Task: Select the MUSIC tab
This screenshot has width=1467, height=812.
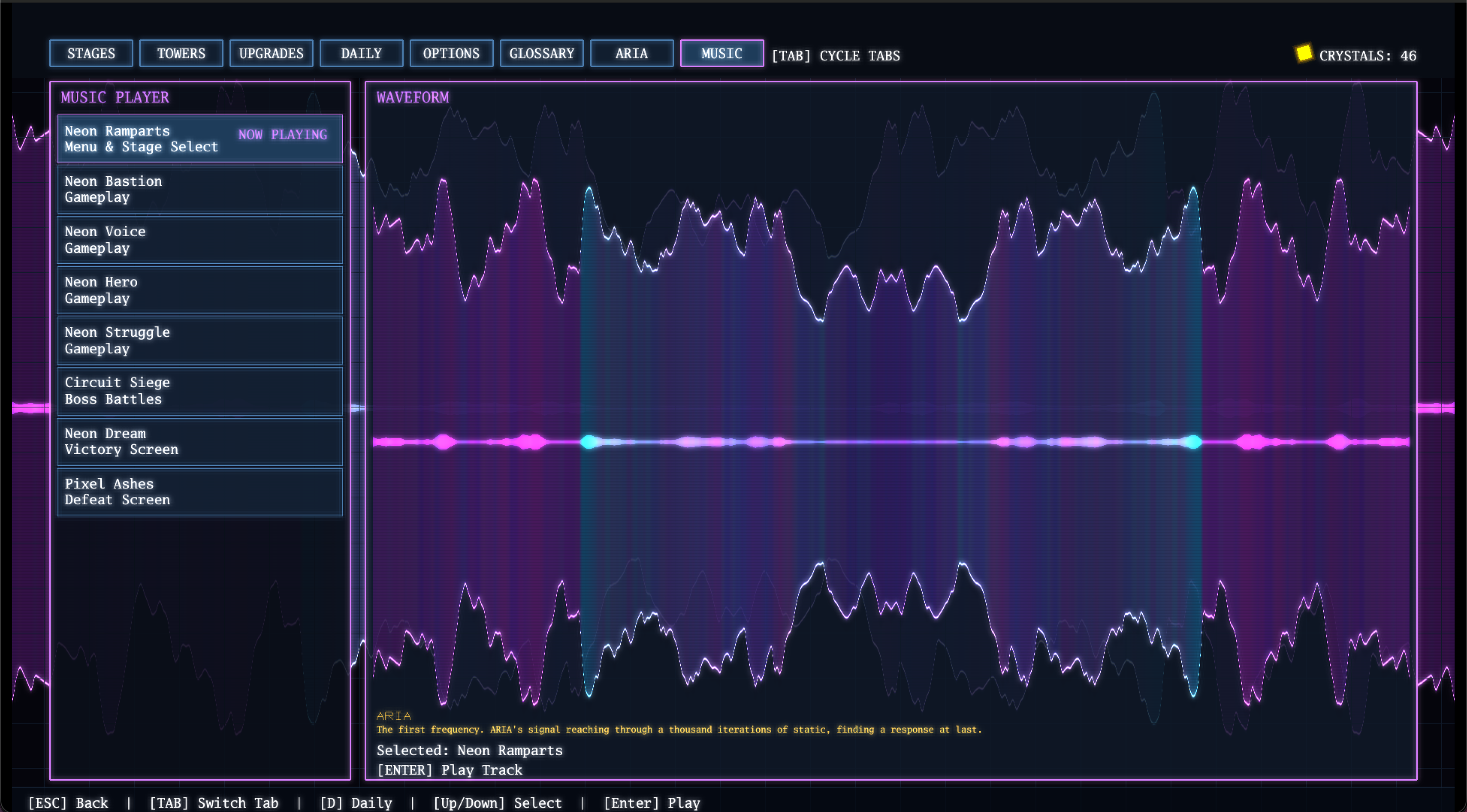Action: [722, 54]
